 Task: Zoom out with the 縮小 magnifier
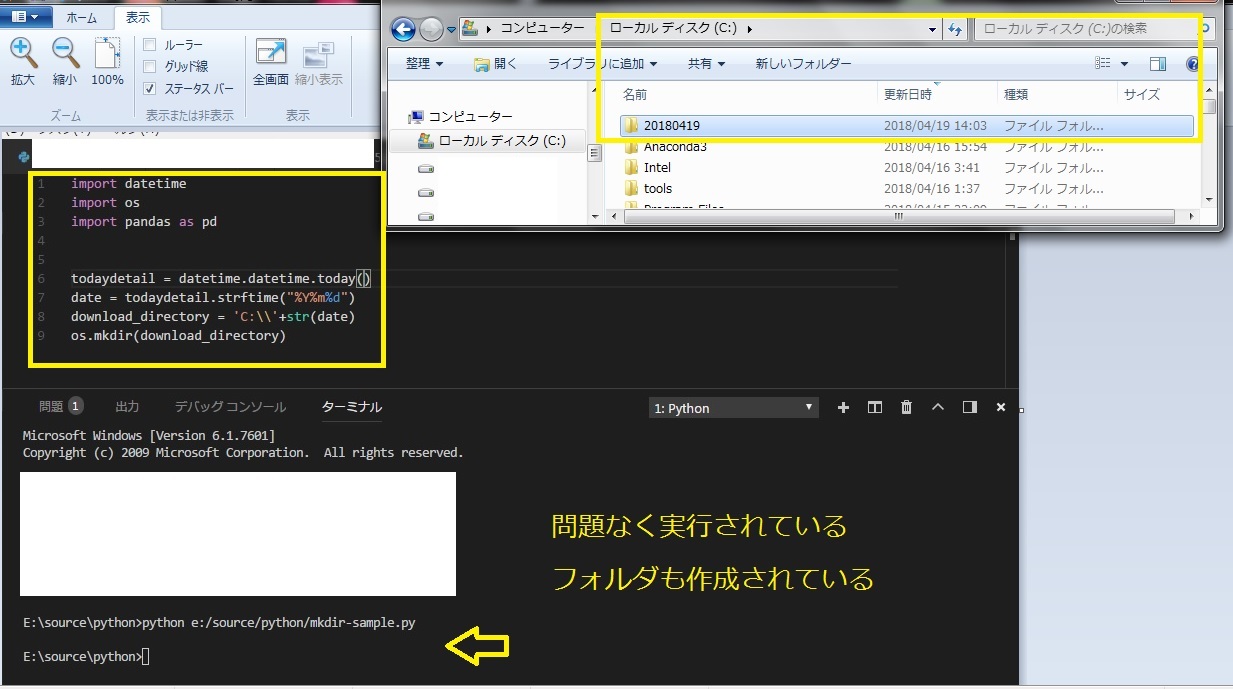65,62
